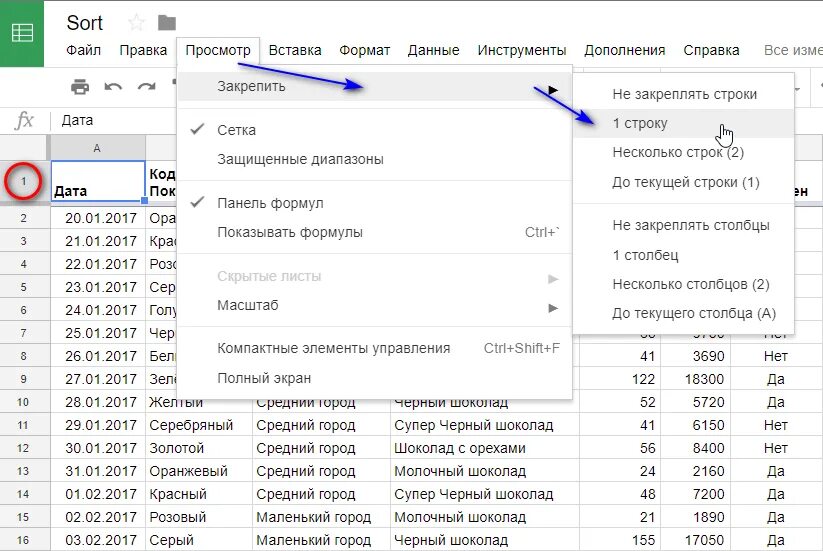
Task: Open the Данные menu
Action: point(434,50)
